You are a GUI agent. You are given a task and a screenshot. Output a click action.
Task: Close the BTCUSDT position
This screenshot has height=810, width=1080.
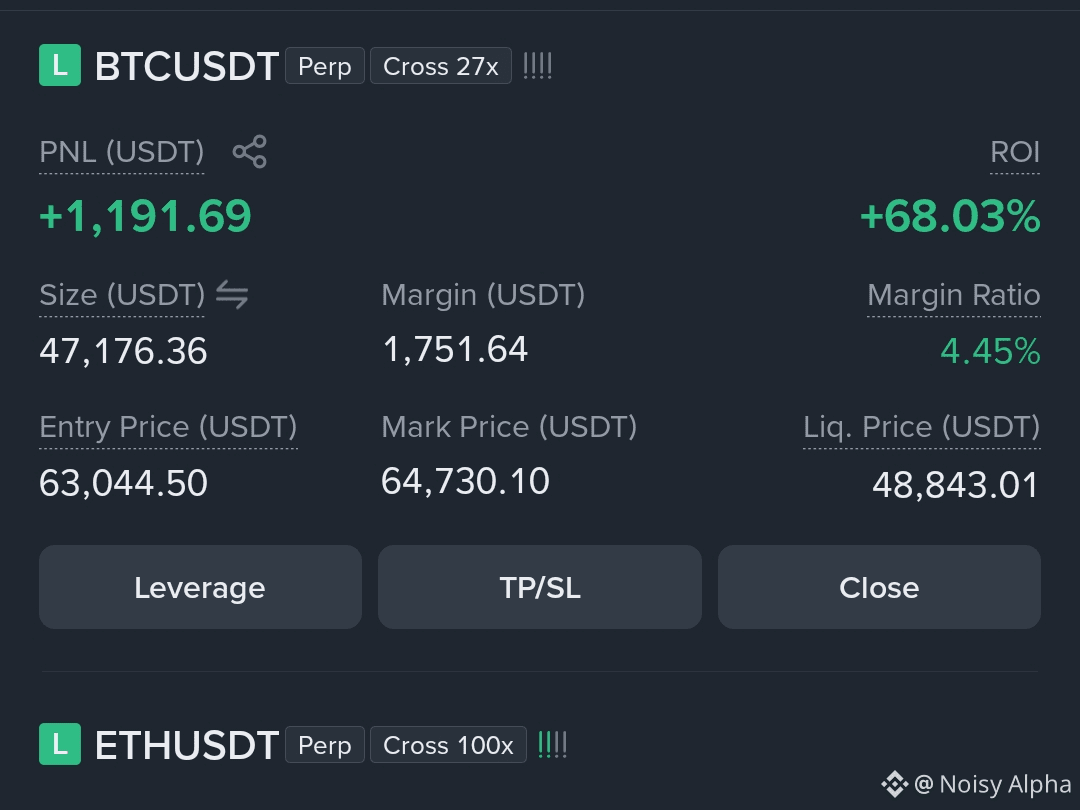tap(879, 587)
